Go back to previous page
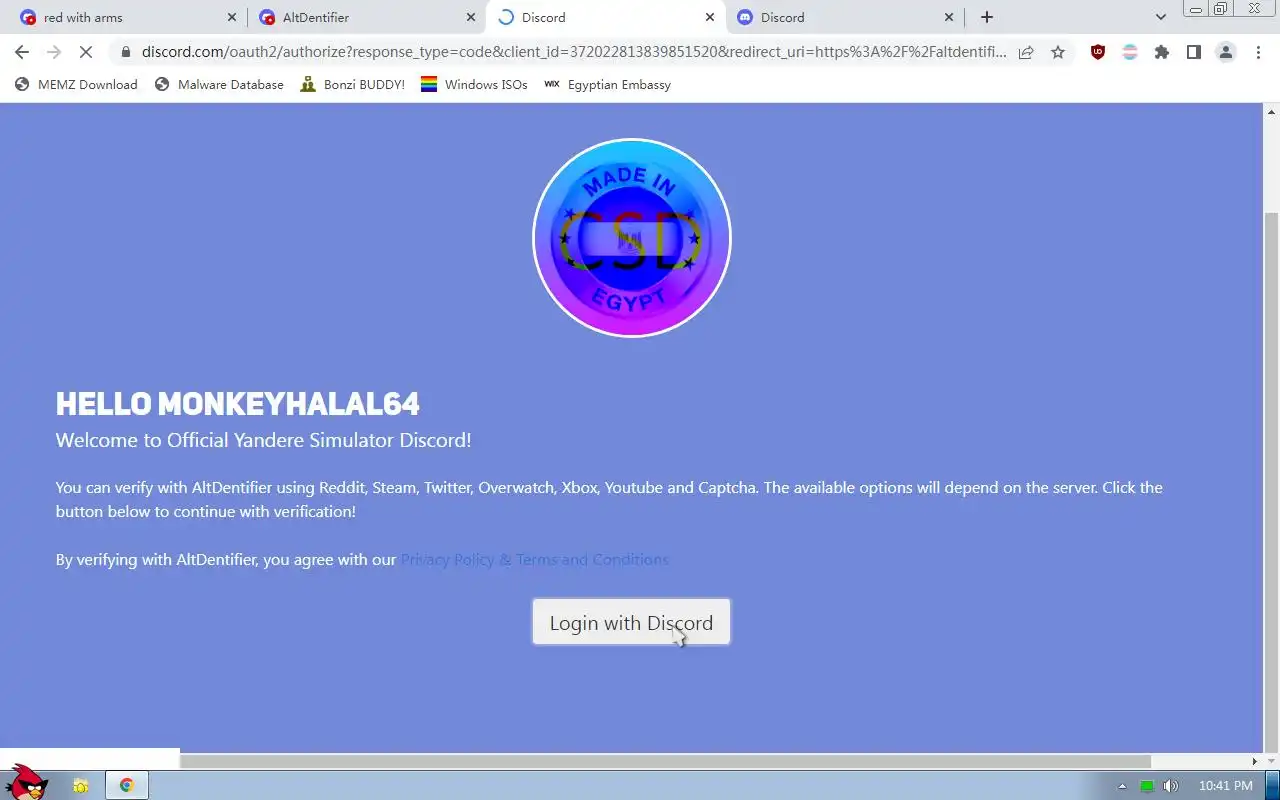 (22, 52)
